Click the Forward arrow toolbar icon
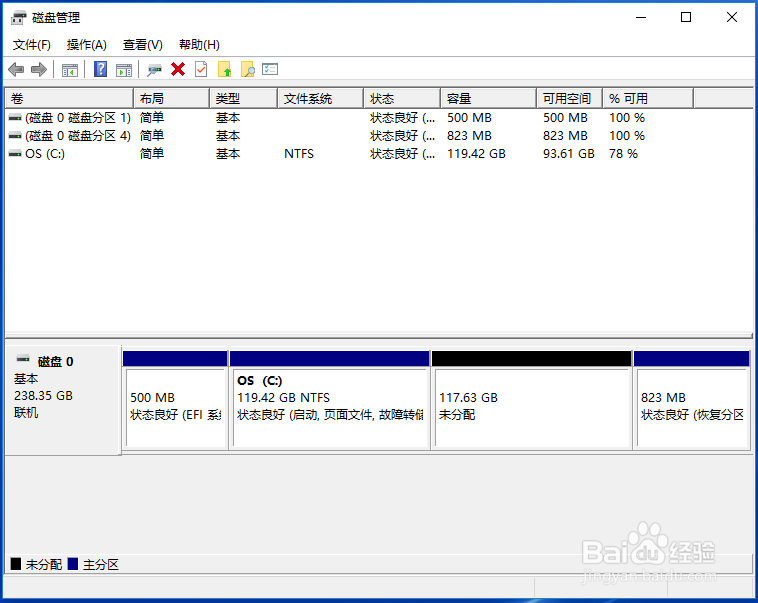The image size is (758, 603). 39,70
